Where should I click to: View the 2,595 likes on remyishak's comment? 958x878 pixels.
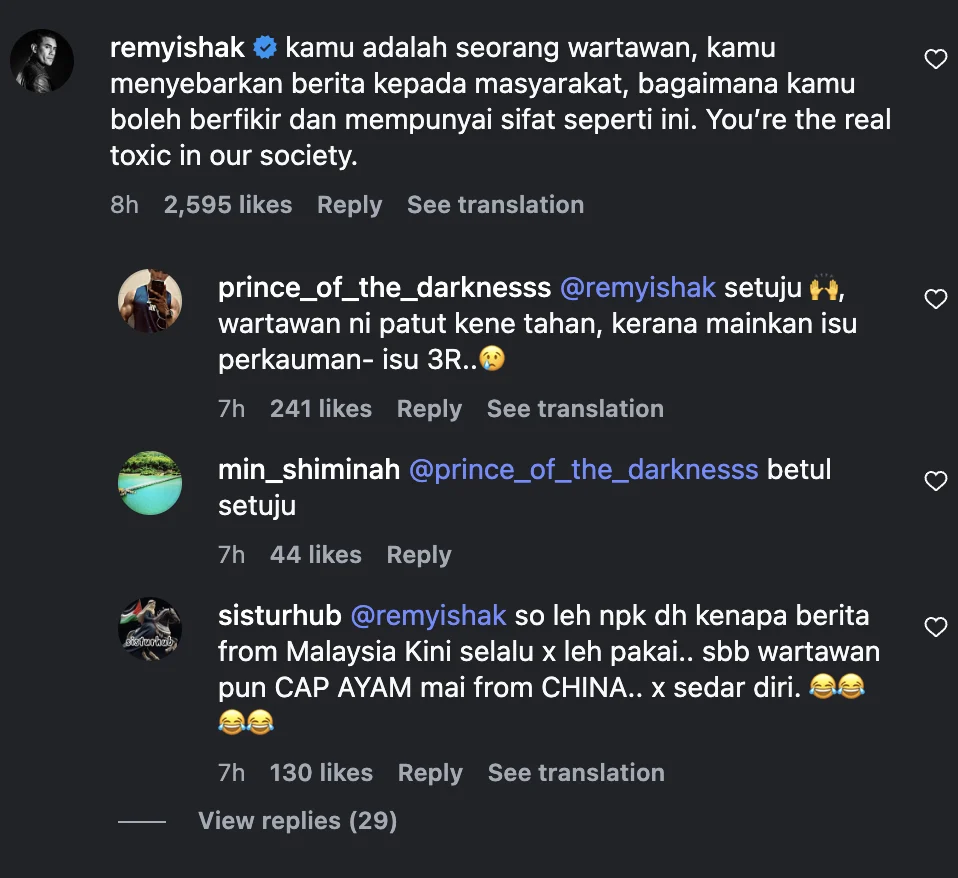point(228,205)
